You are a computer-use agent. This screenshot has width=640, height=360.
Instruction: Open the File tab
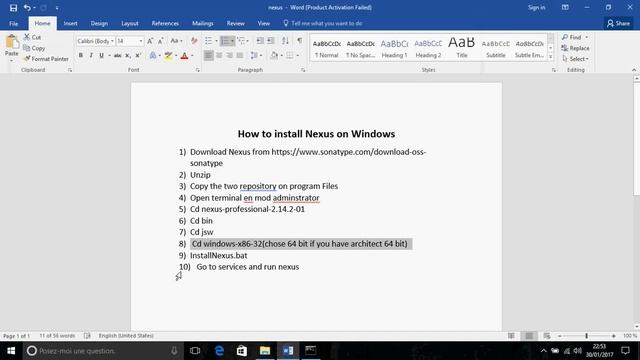[x=13, y=24]
